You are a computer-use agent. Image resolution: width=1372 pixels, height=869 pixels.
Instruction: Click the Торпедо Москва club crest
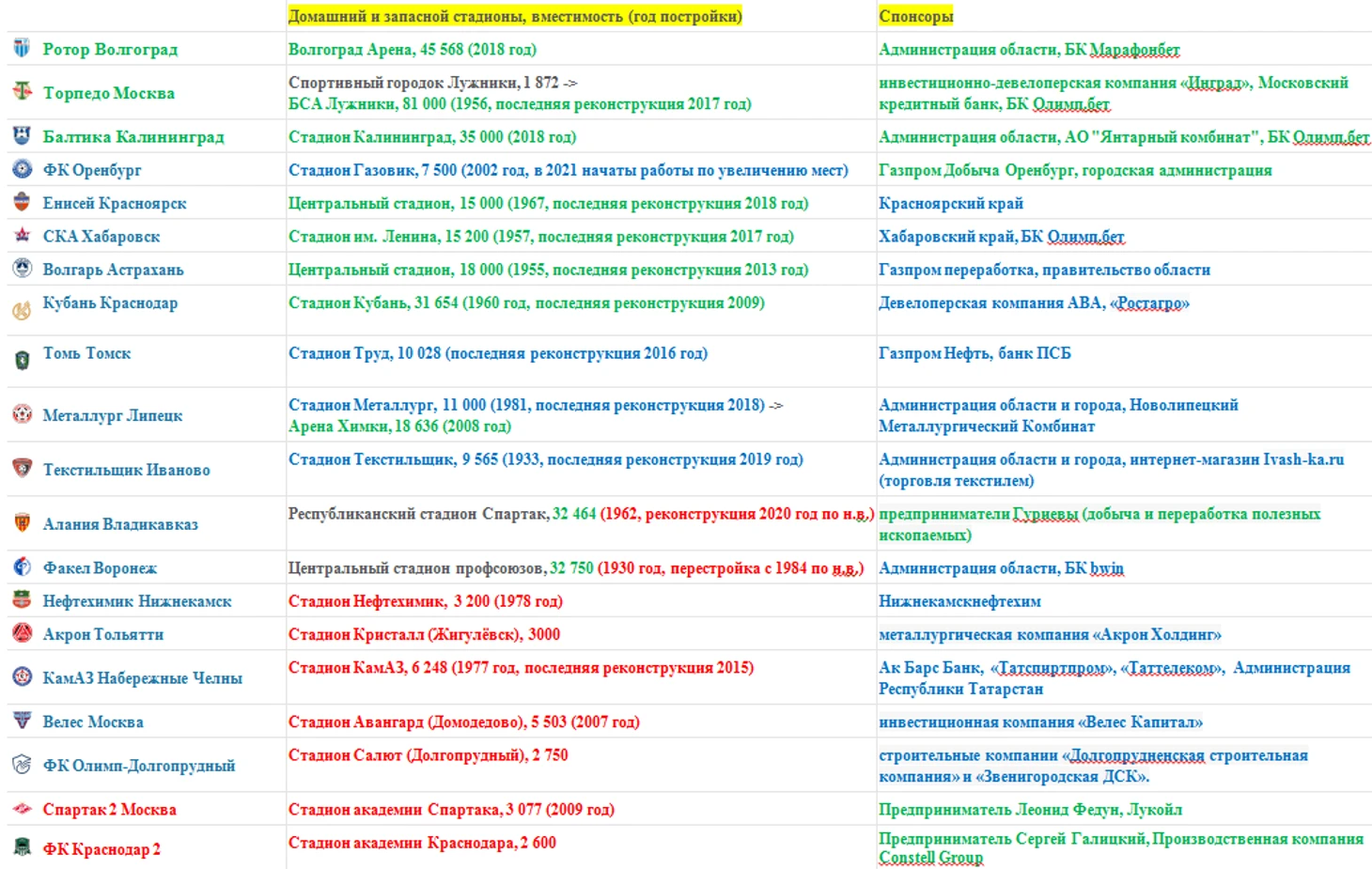coord(22,91)
